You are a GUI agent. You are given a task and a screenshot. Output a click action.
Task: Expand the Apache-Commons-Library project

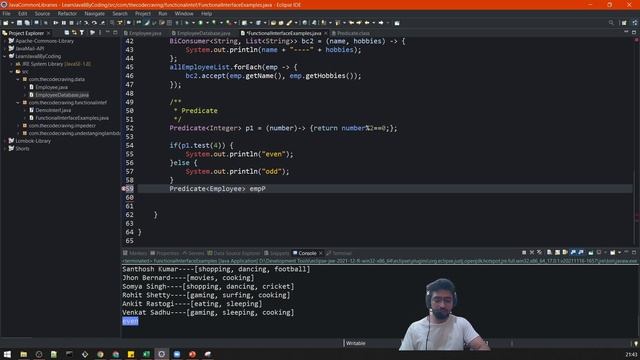point(5,41)
